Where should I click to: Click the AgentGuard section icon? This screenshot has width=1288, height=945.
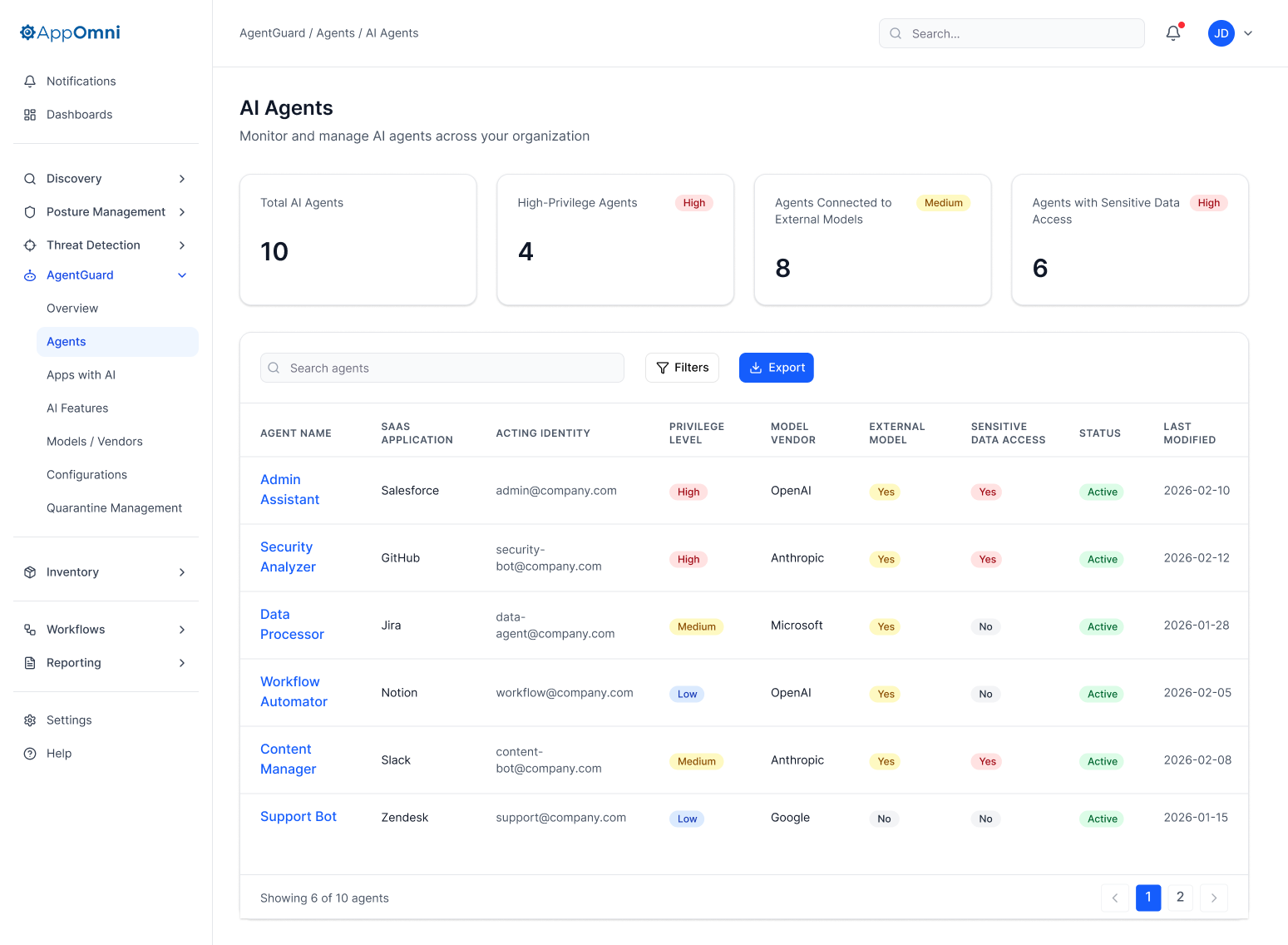click(29, 275)
